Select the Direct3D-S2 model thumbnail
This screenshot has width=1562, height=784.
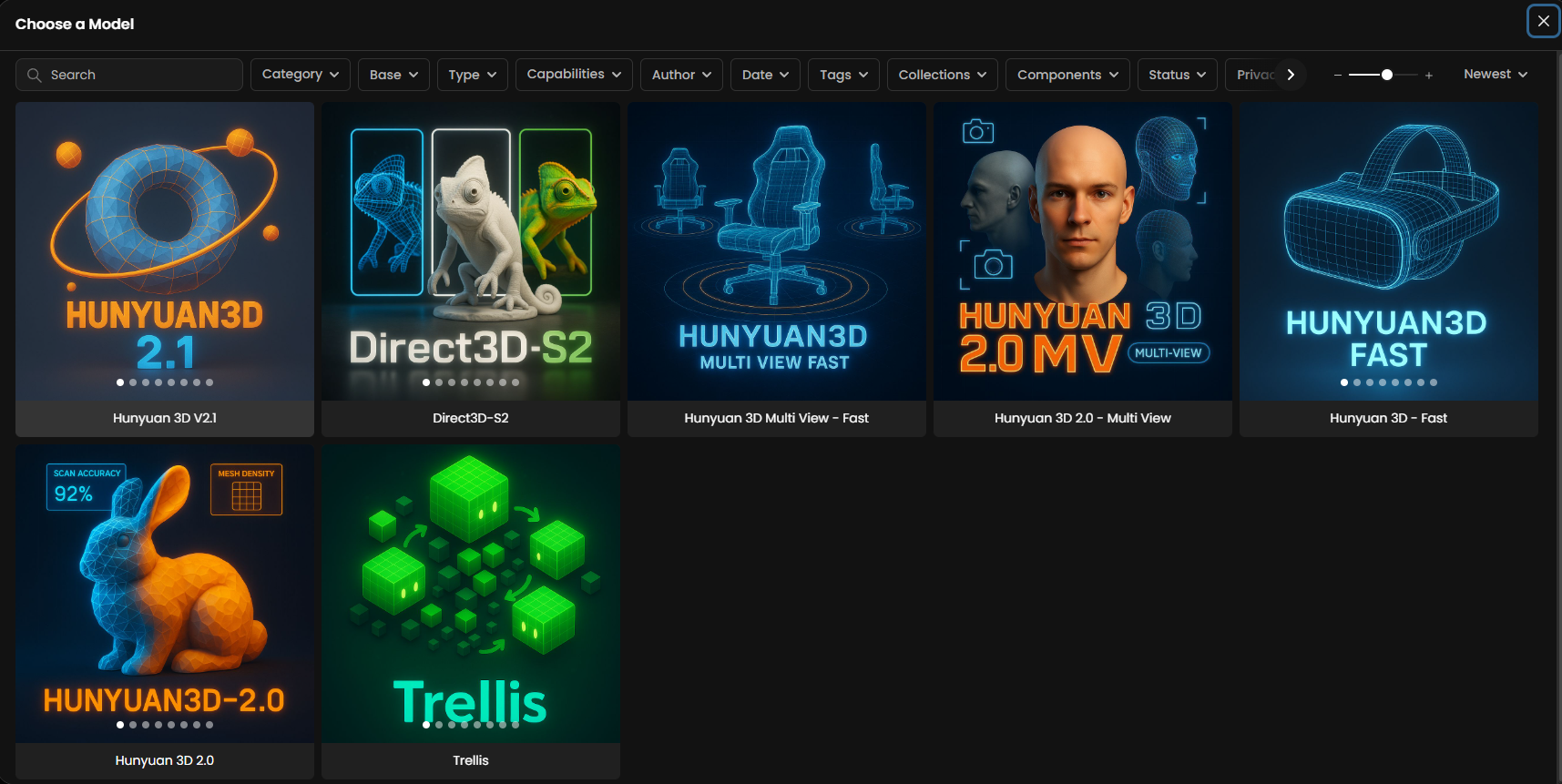[471, 251]
